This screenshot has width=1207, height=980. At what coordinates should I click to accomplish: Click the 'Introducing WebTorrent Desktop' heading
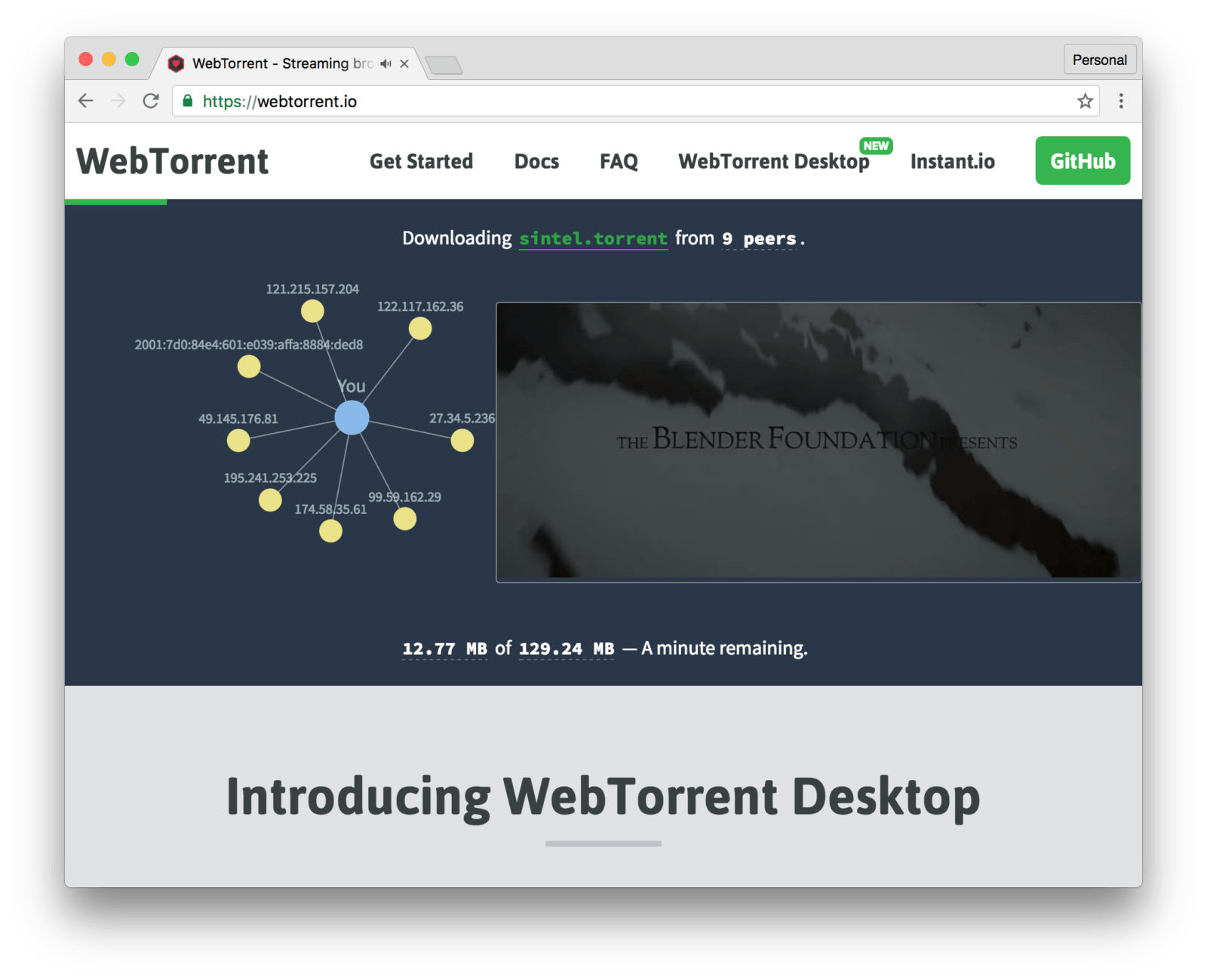[603, 797]
